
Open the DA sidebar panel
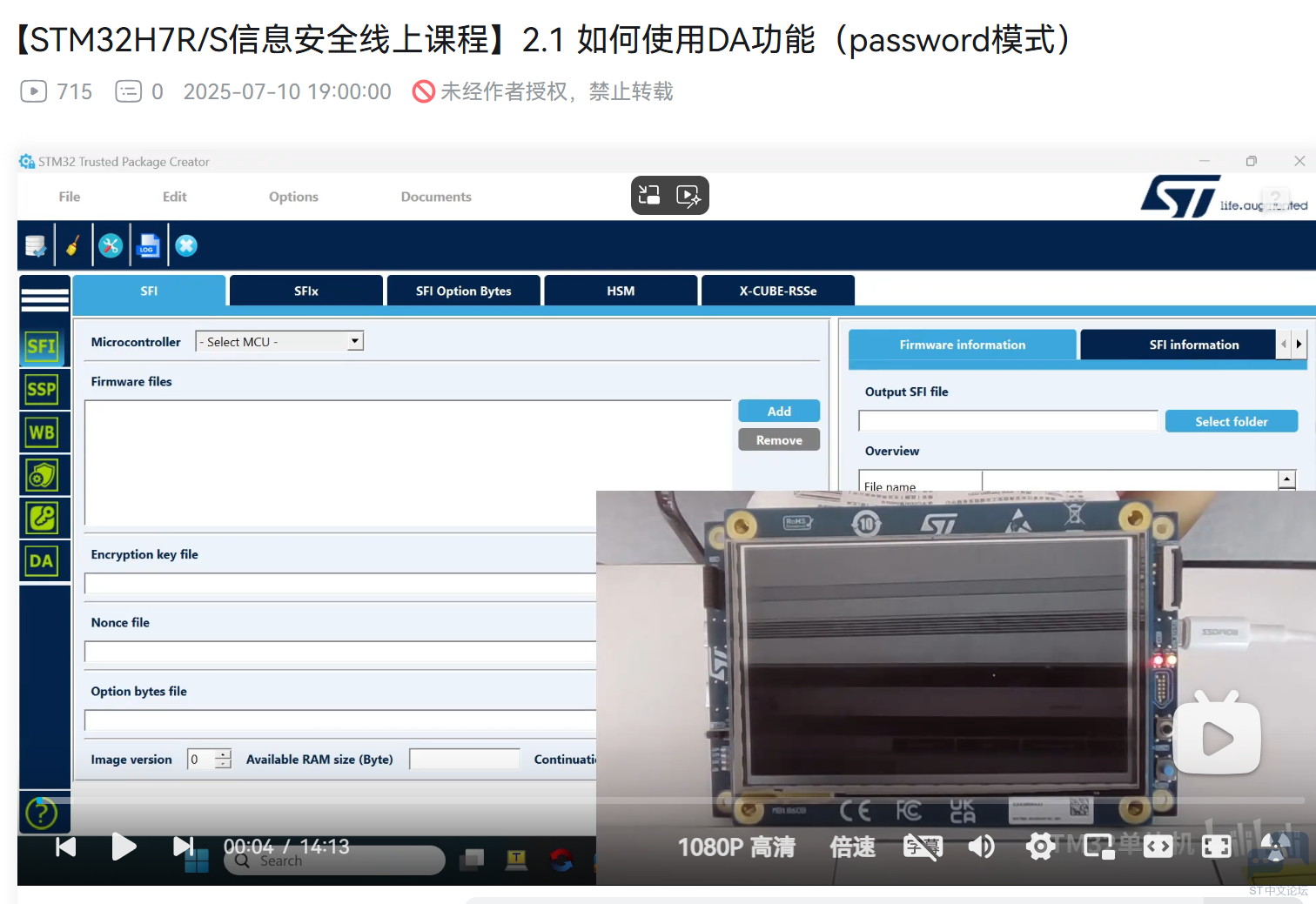[x=42, y=561]
